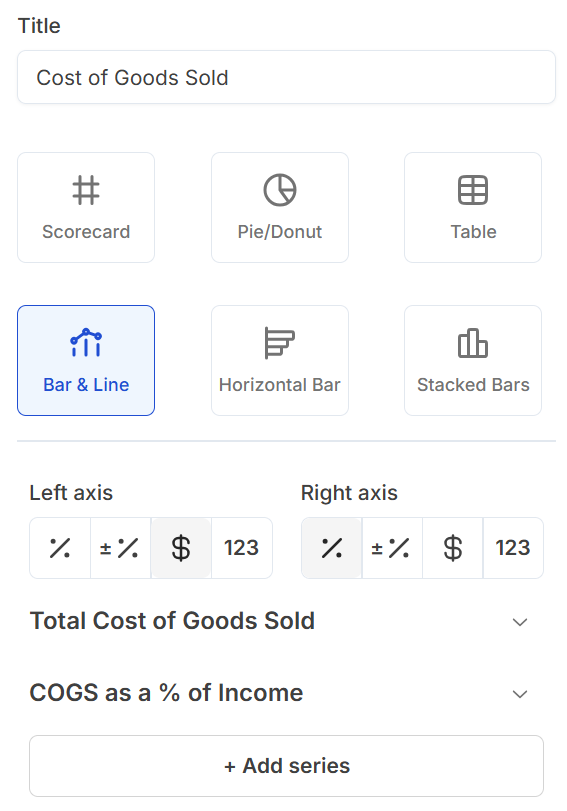Set right axis to percent format
Viewport: 567px width, 811px height.
click(x=332, y=548)
